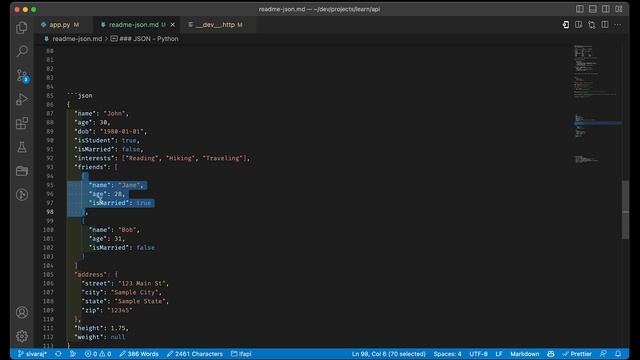Open the errors and warnings problems indicator
The image size is (640, 360).
tap(98, 354)
